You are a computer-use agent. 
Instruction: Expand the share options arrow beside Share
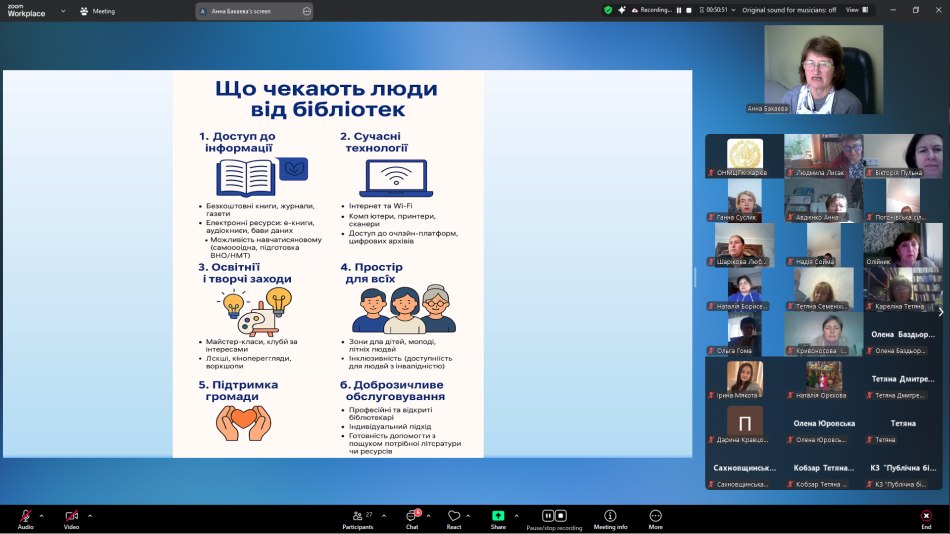pyautogui.click(x=517, y=516)
